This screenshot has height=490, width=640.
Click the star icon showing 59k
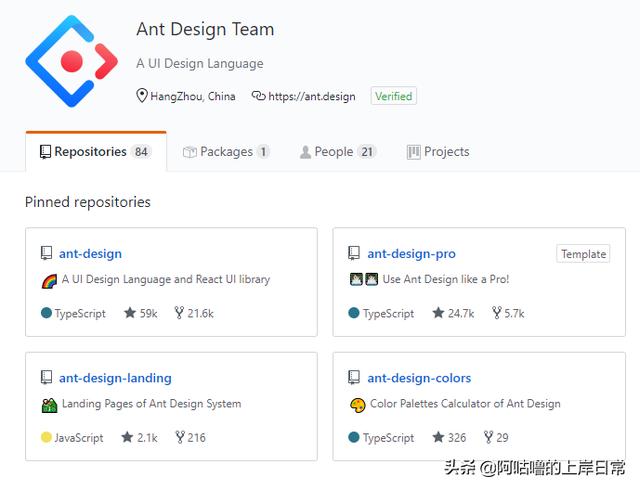(130, 313)
